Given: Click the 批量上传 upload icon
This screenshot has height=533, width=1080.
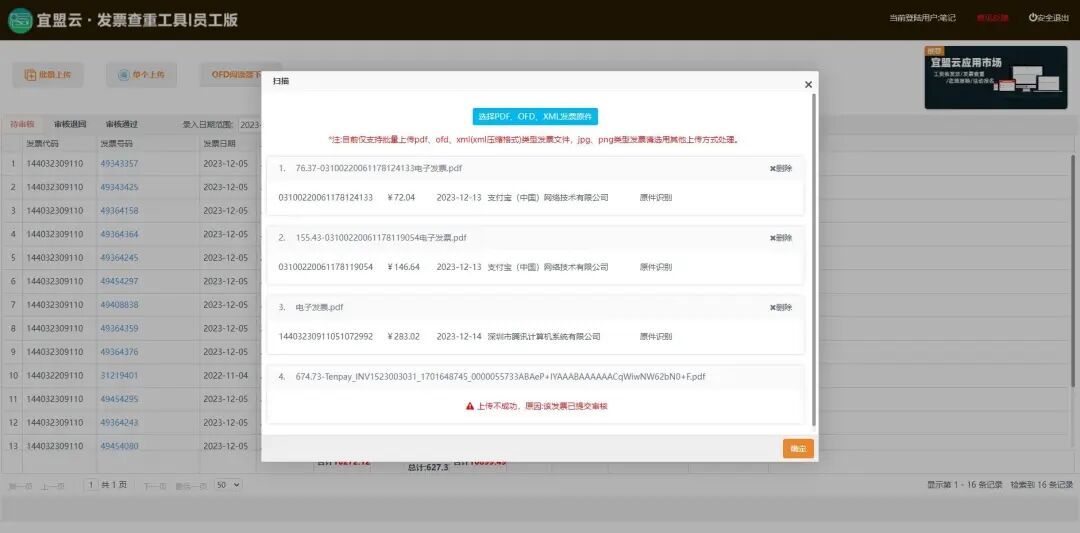Looking at the screenshot, I should tap(30, 75).
